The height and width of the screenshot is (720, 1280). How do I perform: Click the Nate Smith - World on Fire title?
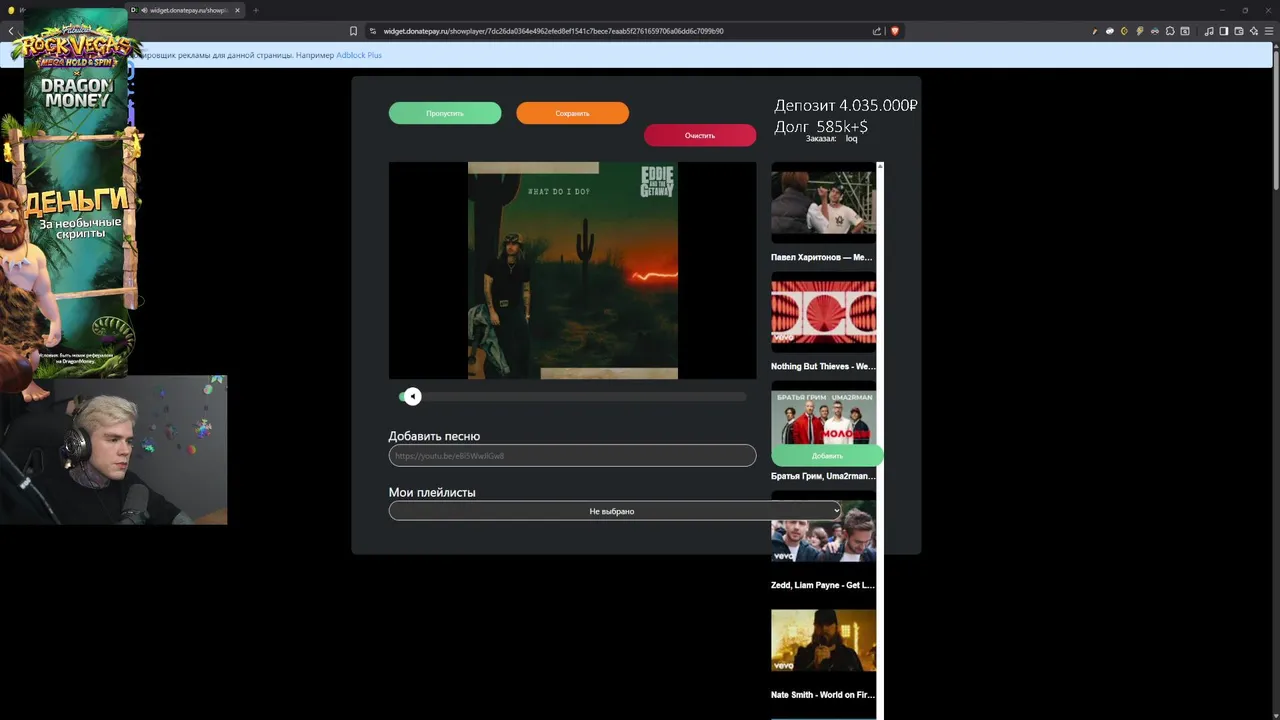[x=822, y=695]
